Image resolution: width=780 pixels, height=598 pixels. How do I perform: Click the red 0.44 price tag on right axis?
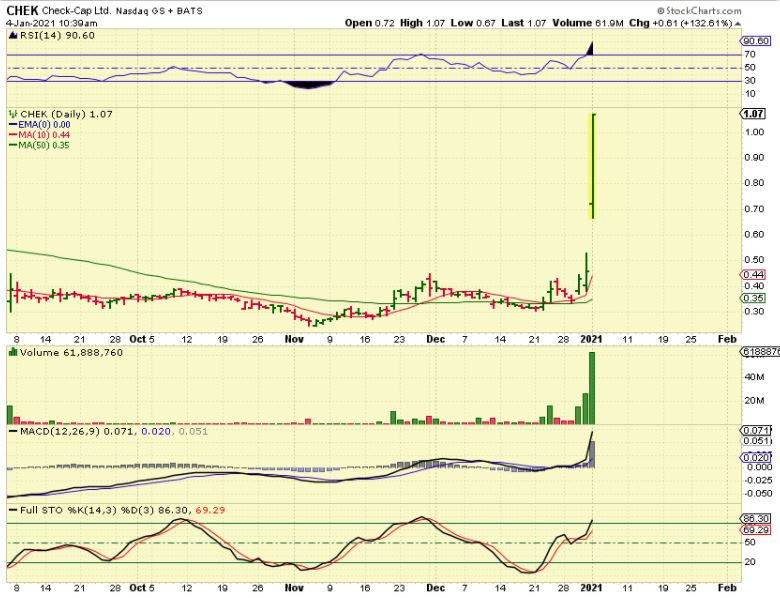pos(753,274)
